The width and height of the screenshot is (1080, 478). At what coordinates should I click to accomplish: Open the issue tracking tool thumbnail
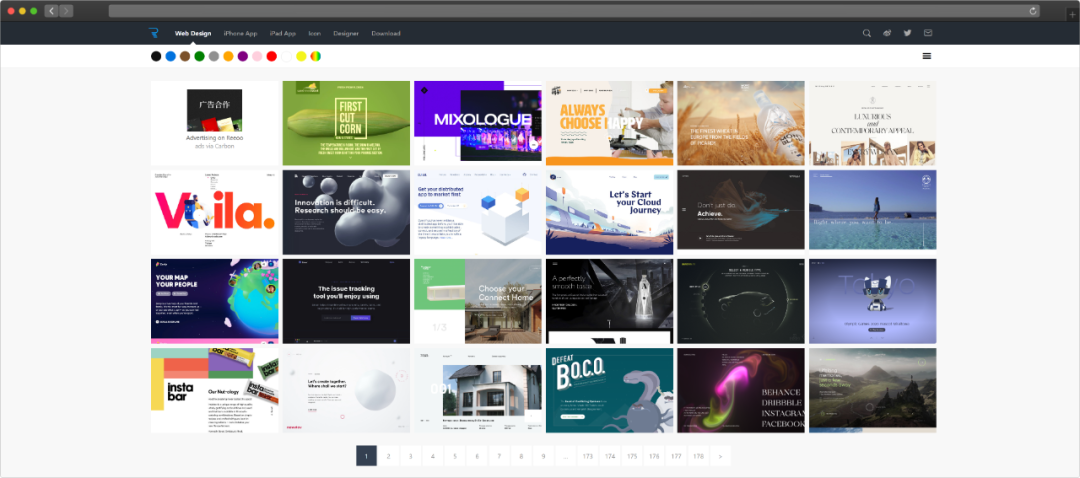click(x=346, y=301)
